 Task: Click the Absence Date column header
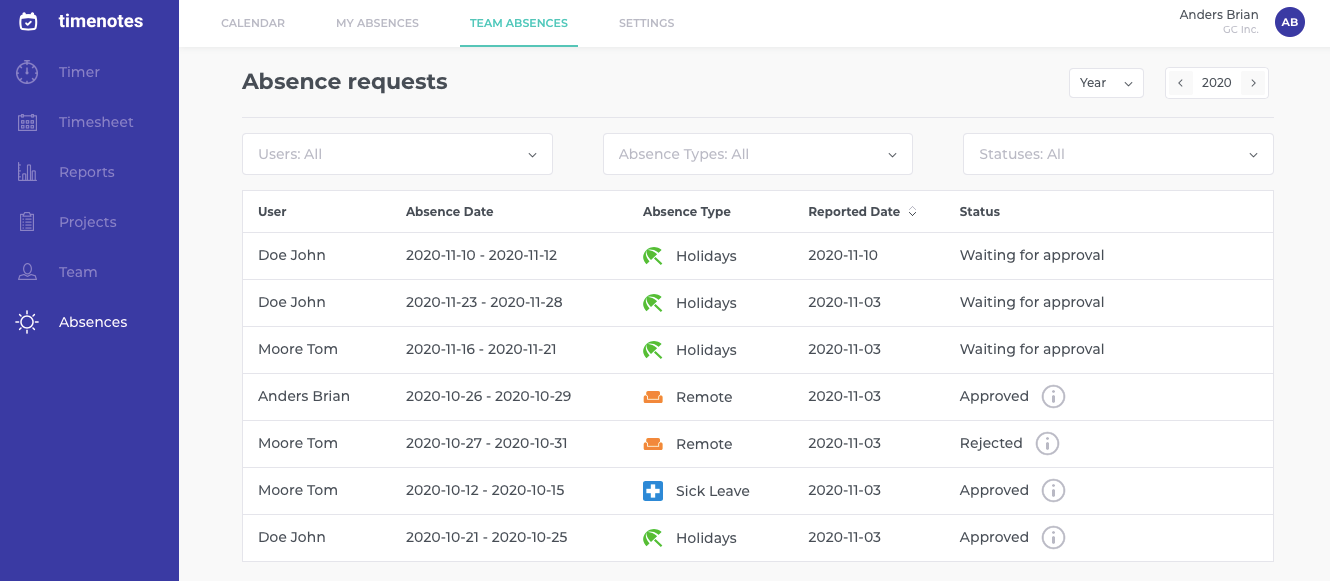pyautogui.click(x=450, y=212)
